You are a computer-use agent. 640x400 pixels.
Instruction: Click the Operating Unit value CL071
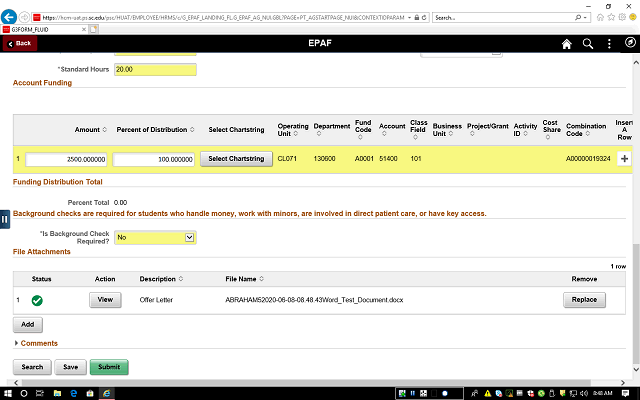287,158
